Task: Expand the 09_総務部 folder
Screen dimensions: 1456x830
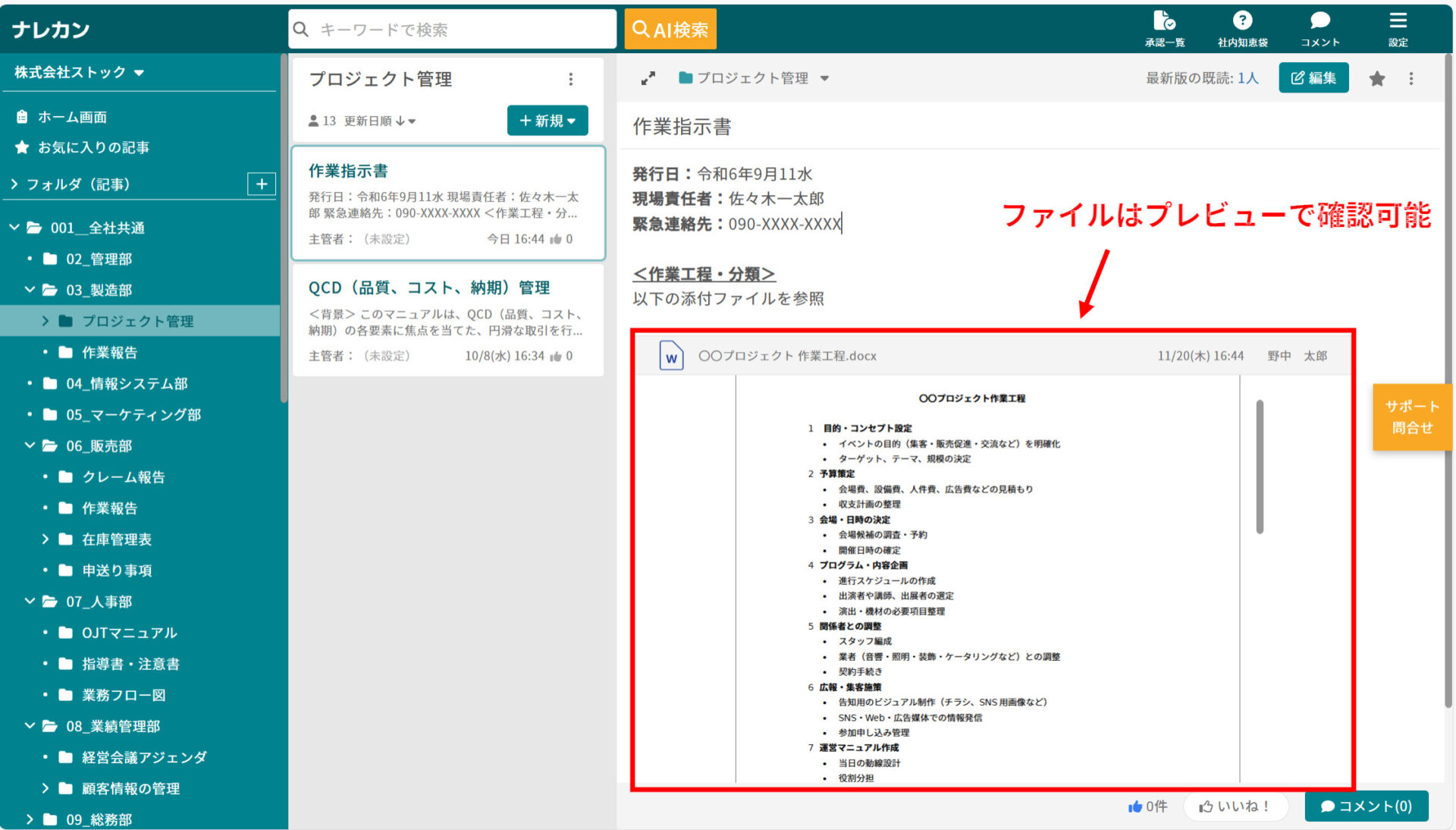Action: (30, 819)
